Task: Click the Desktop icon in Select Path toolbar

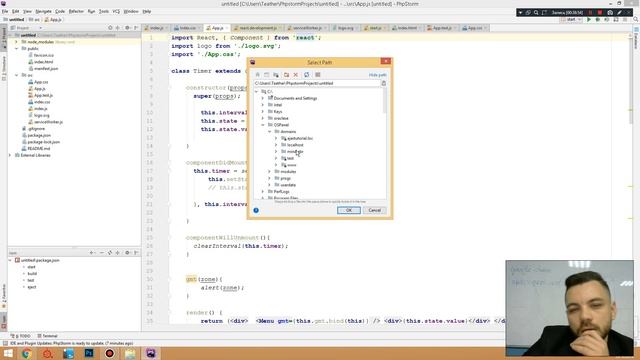Action: (x=267, y=75)
